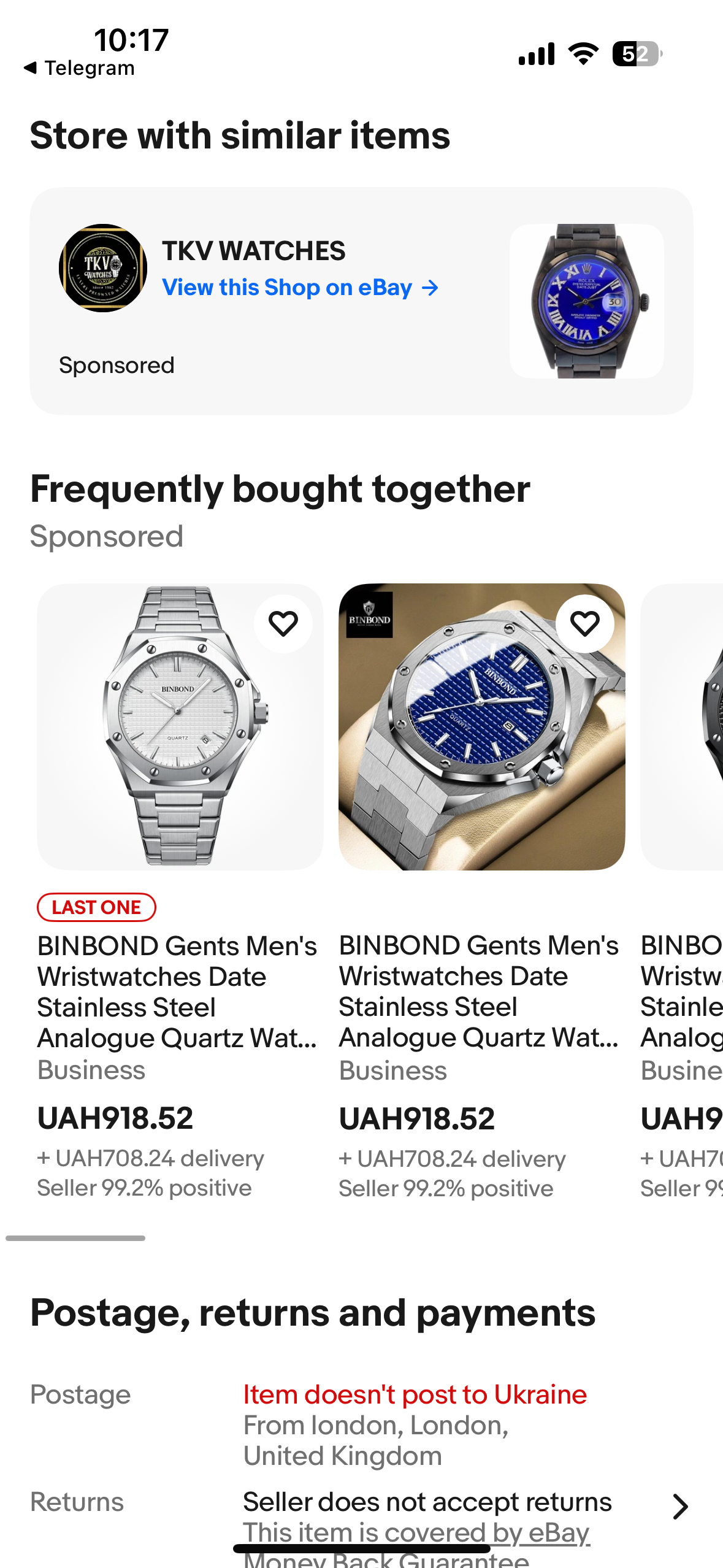This screenshot has height=1568, width=723.
Task: Tap the TKV Watches shop logo
Action: [x=103, y=268]
